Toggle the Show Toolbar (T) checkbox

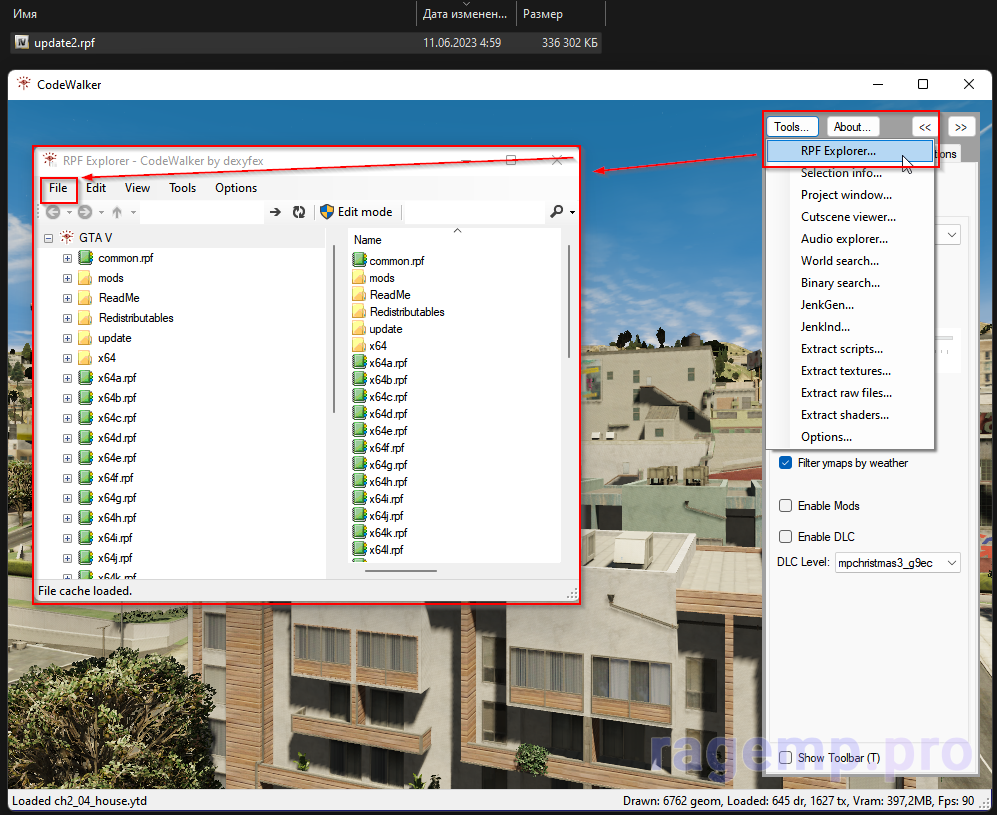(x=786, y=758)
